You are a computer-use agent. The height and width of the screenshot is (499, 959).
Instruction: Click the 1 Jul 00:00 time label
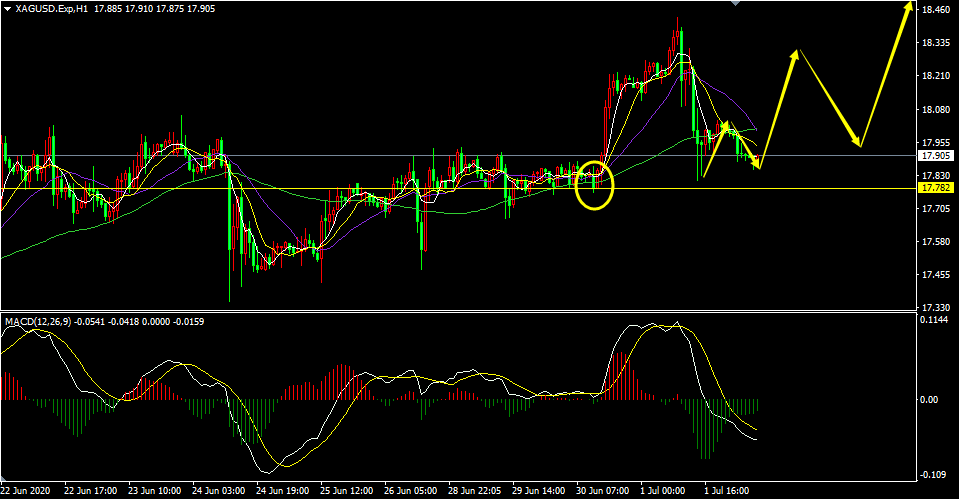pos(663,490)
